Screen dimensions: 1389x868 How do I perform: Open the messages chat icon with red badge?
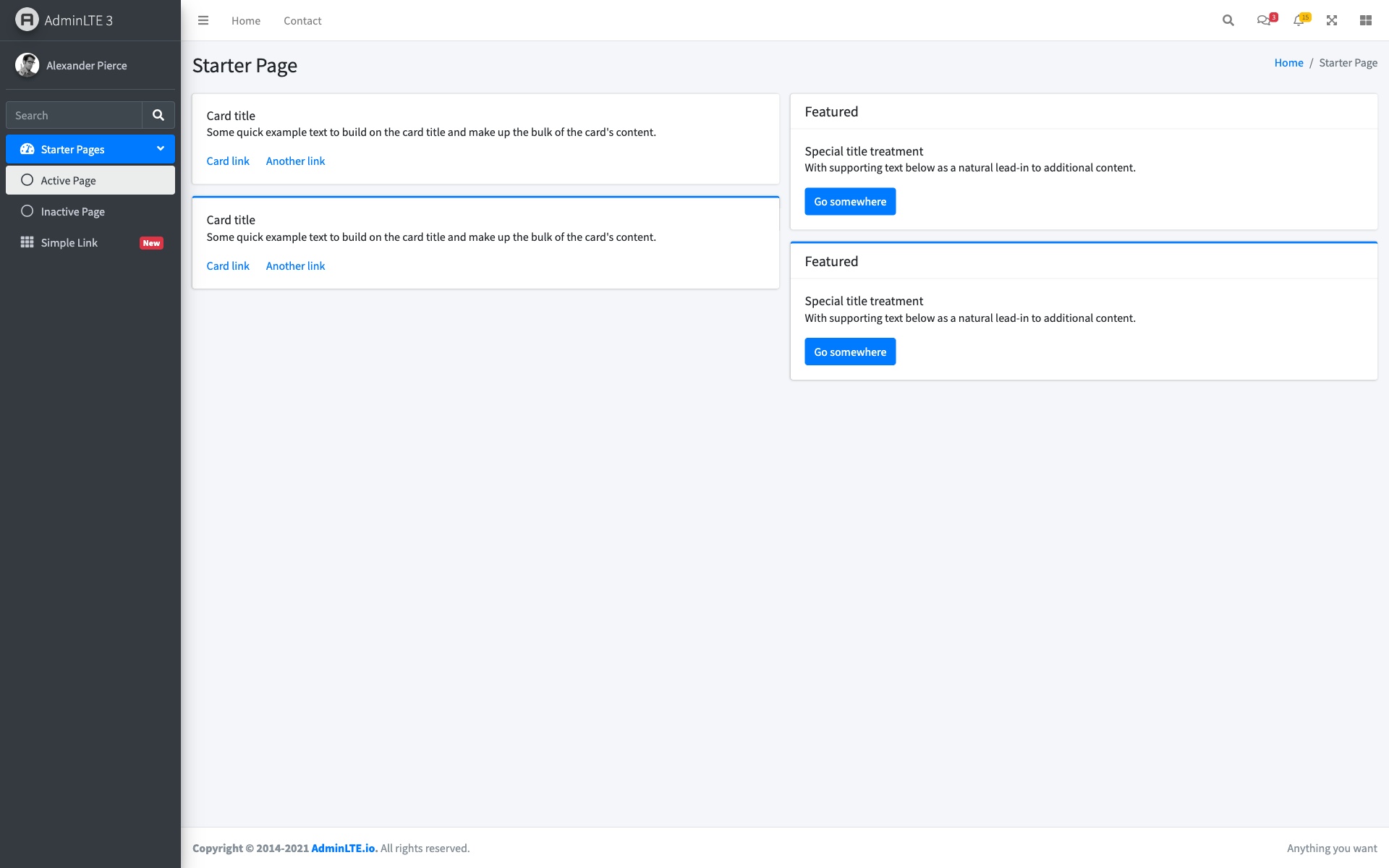(x=1264, y=20)
